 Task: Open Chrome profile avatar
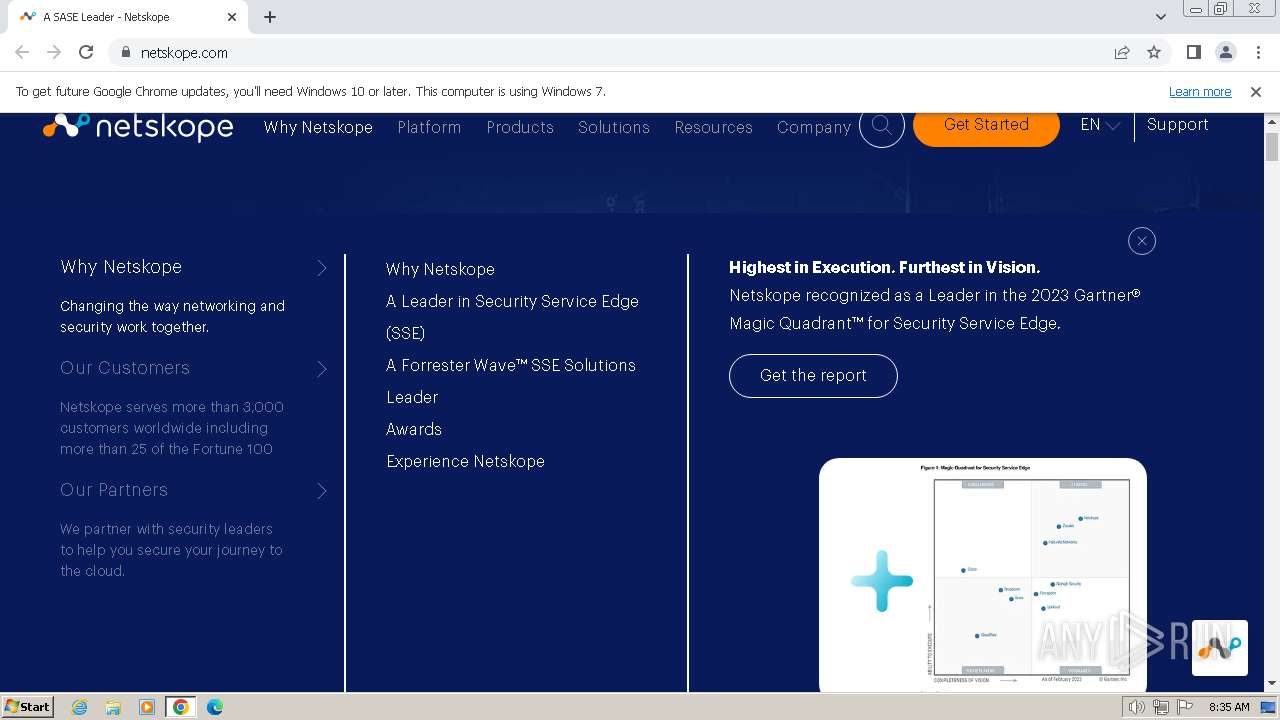coord(1225,52)
